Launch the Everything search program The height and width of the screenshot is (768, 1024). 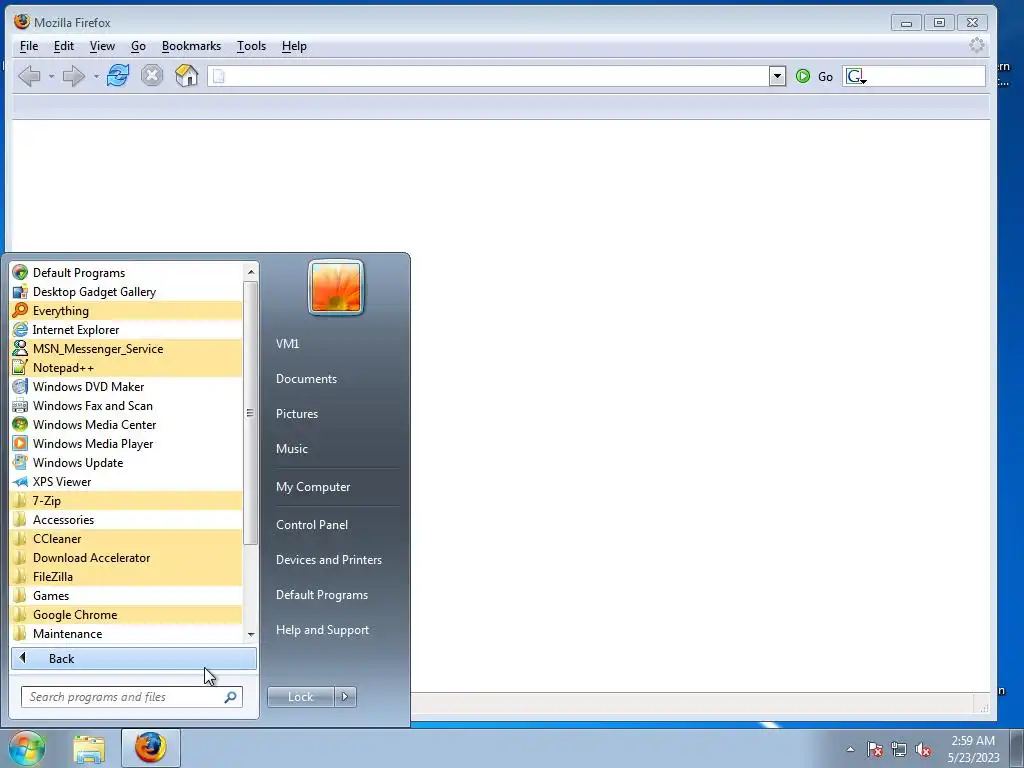127,311
